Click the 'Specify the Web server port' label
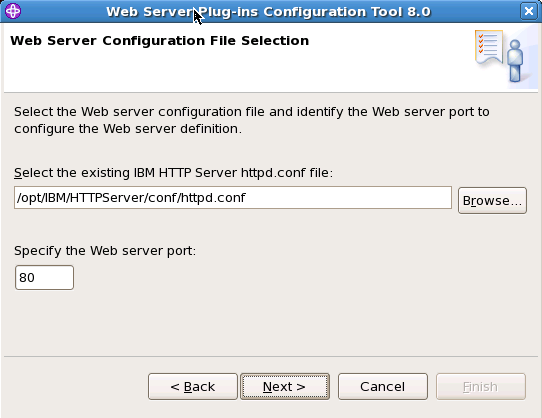Image resolution: width=542 pixels, height=418 pixels. coord(105,251)
